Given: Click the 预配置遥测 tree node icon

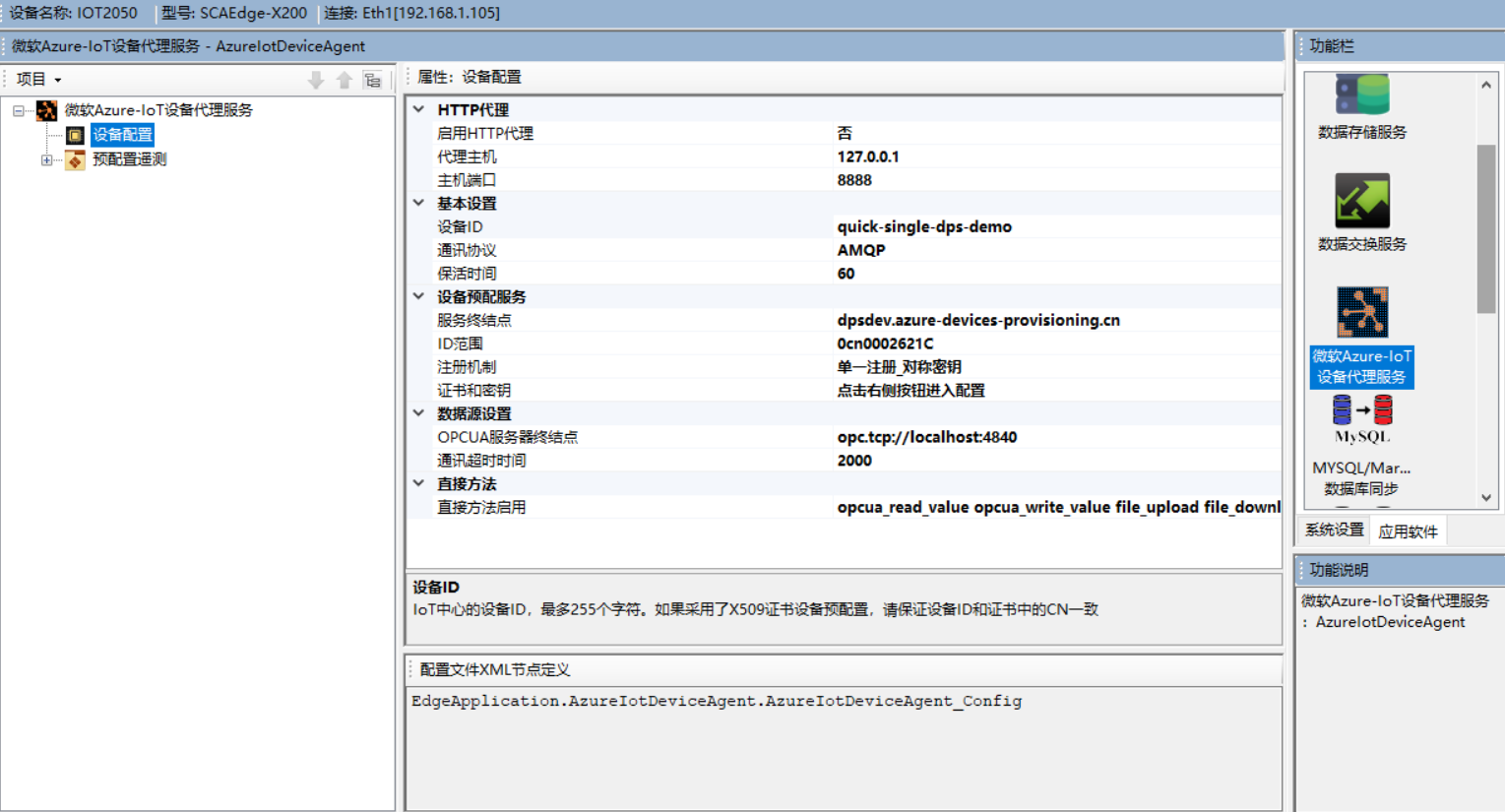Looking at the screenshot, I should 76,159.
